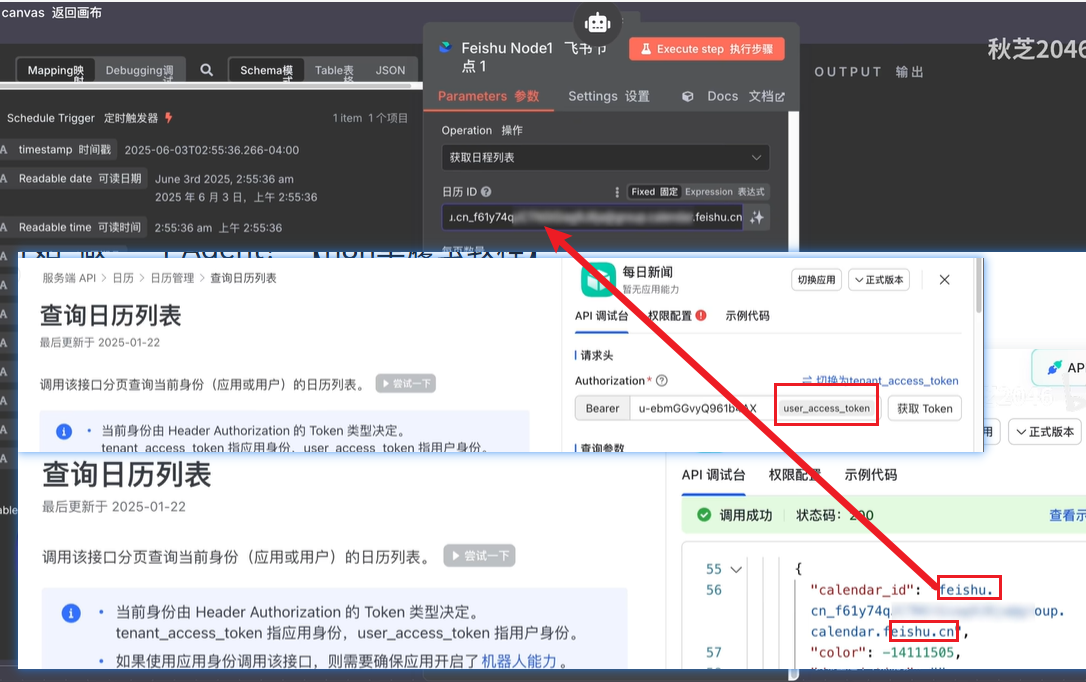Click the Docs cube icon
The image size is (1086, 682).
coord(687,96)
